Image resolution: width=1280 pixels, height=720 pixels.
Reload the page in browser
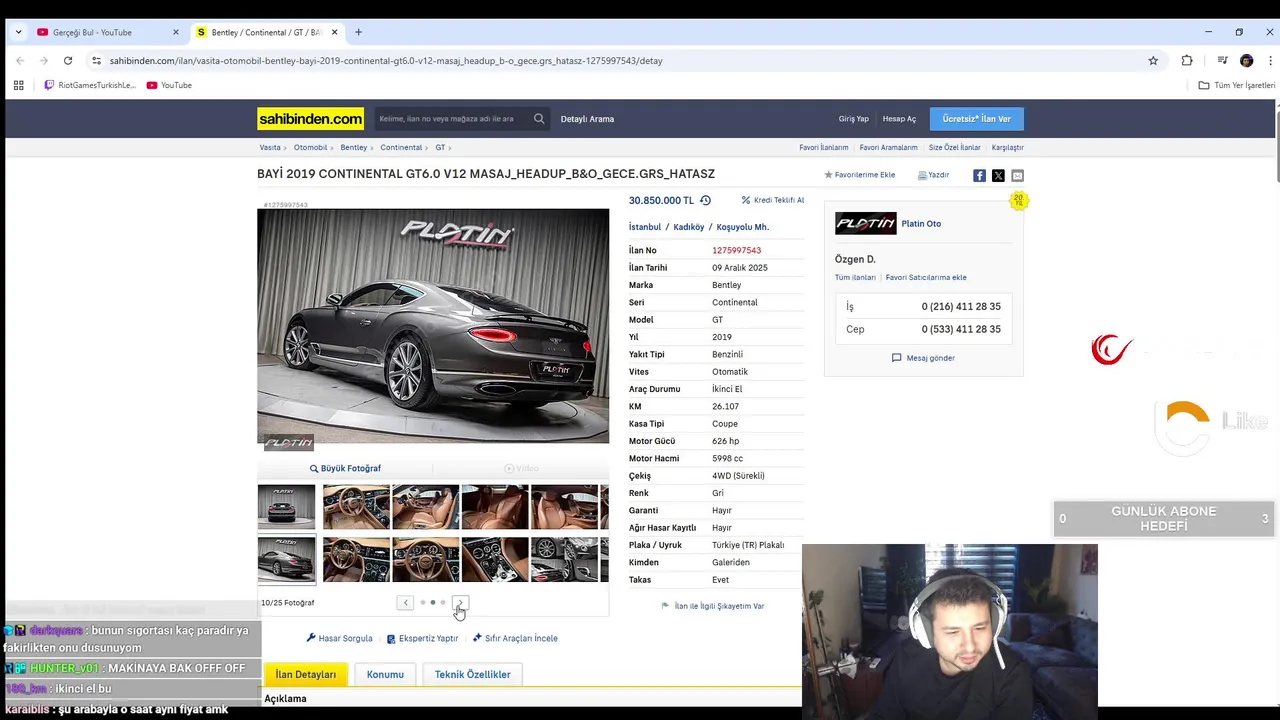coord(68,60)
